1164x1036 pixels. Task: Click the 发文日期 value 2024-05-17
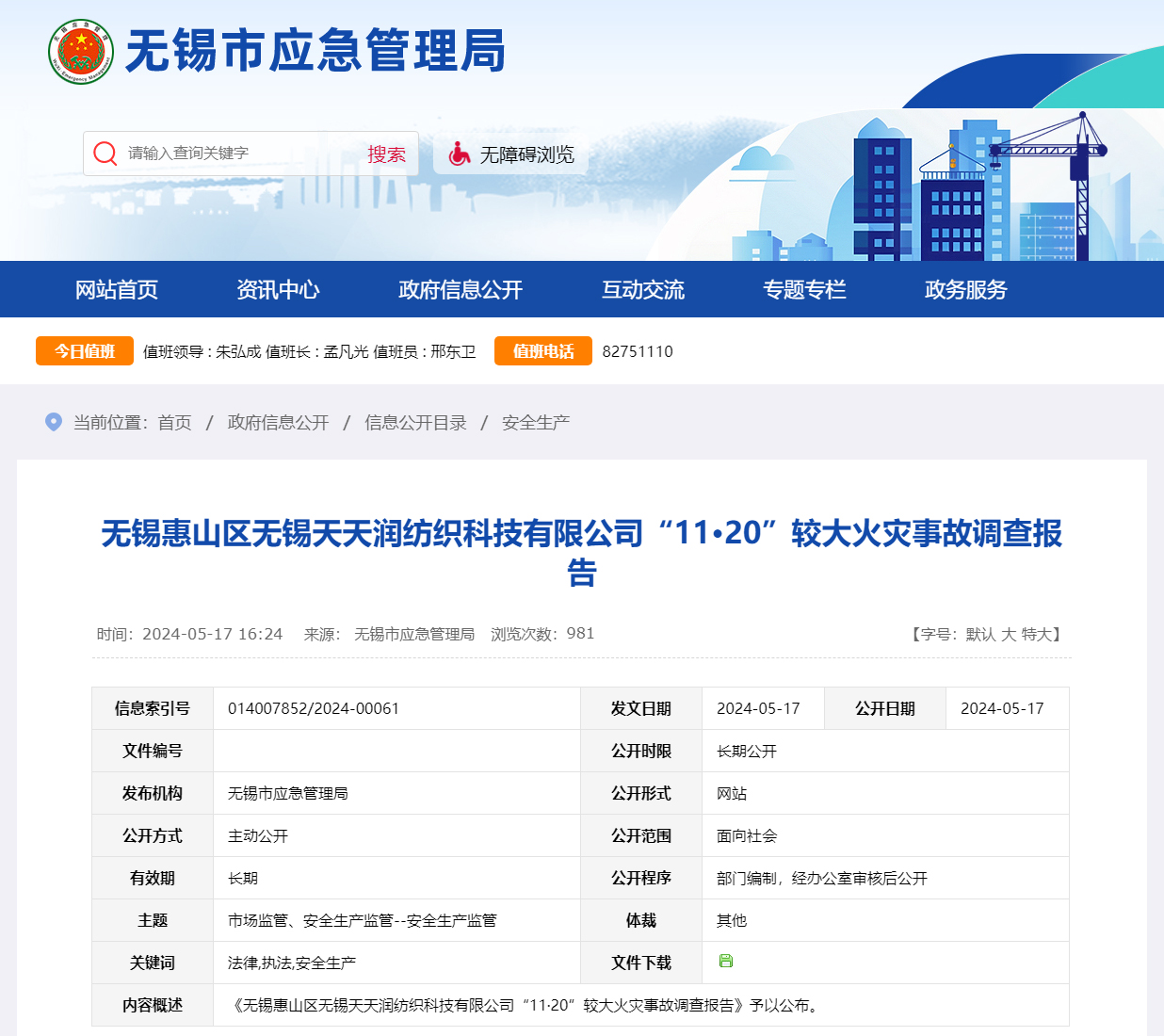(x=758, y=708)
